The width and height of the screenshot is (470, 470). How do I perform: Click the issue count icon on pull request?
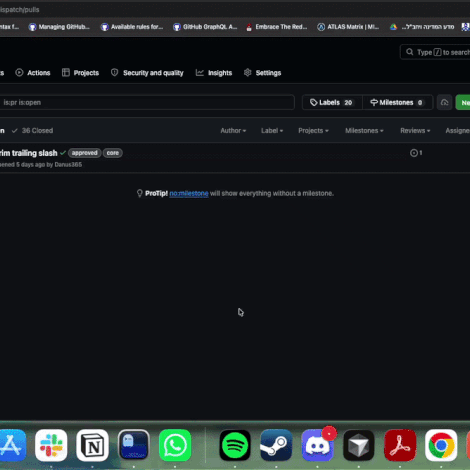pyautogui.click(x=416, y=153)
